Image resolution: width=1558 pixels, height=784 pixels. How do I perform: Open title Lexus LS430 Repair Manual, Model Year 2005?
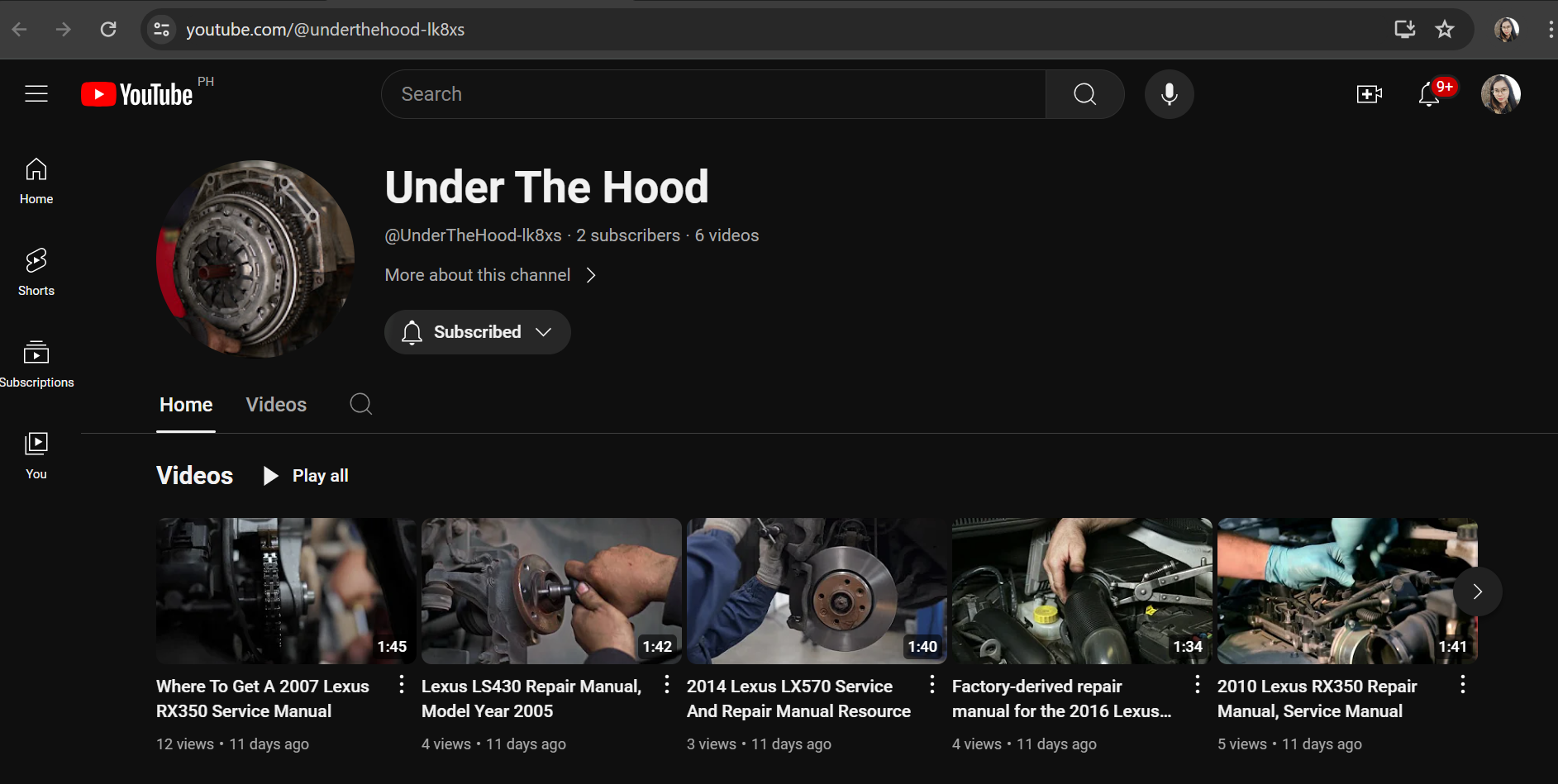[x=531, y=699]
